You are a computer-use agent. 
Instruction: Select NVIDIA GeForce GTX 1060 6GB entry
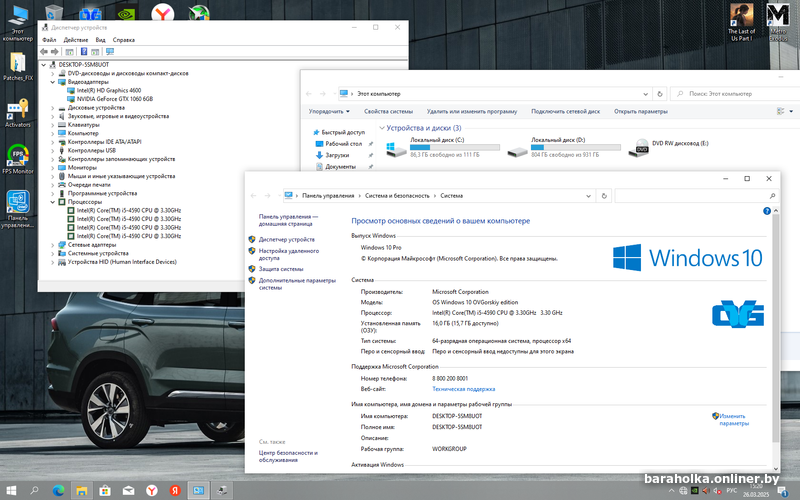115,99
